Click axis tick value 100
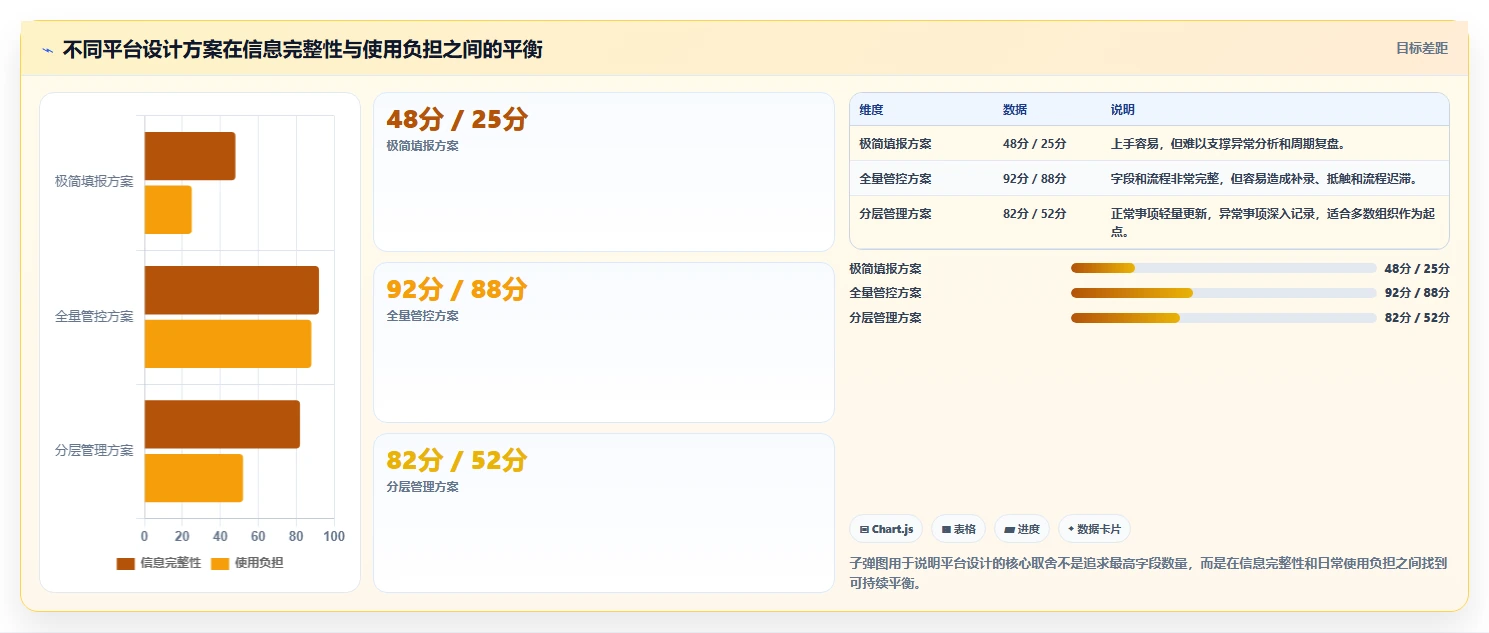Screen dimensions: 1489x633 [334, 537]
